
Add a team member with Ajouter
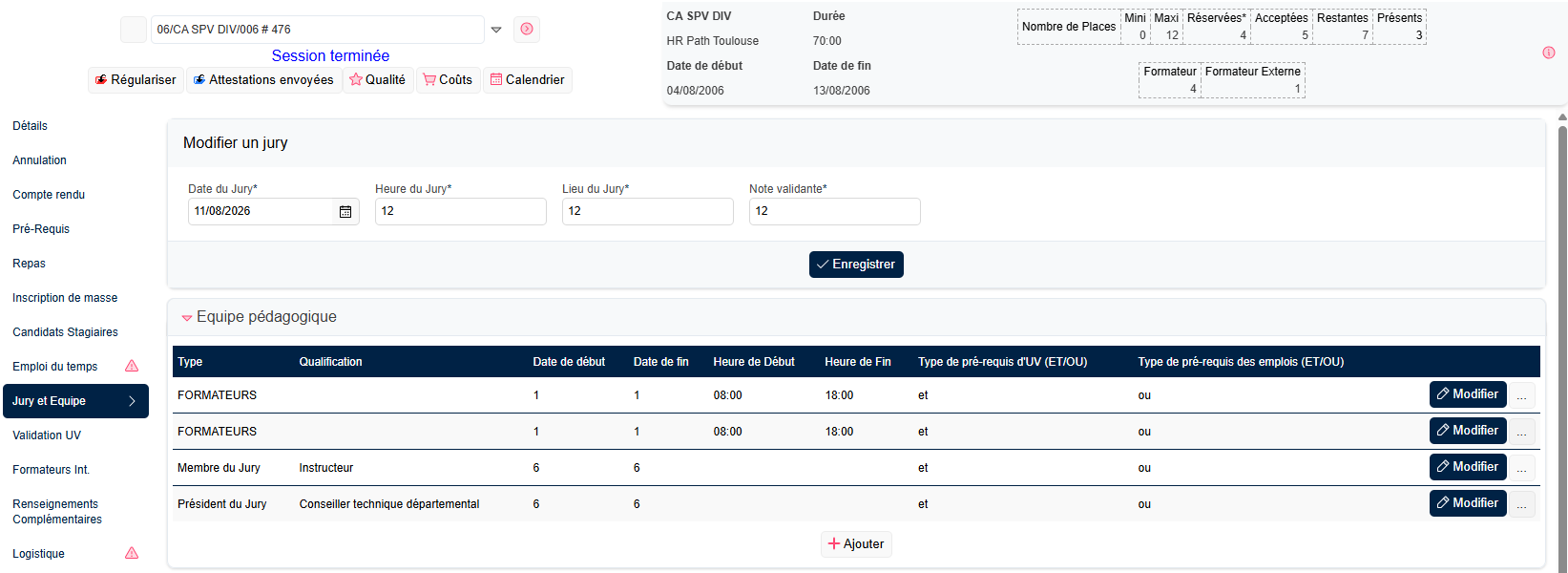[x=856, y=544]
